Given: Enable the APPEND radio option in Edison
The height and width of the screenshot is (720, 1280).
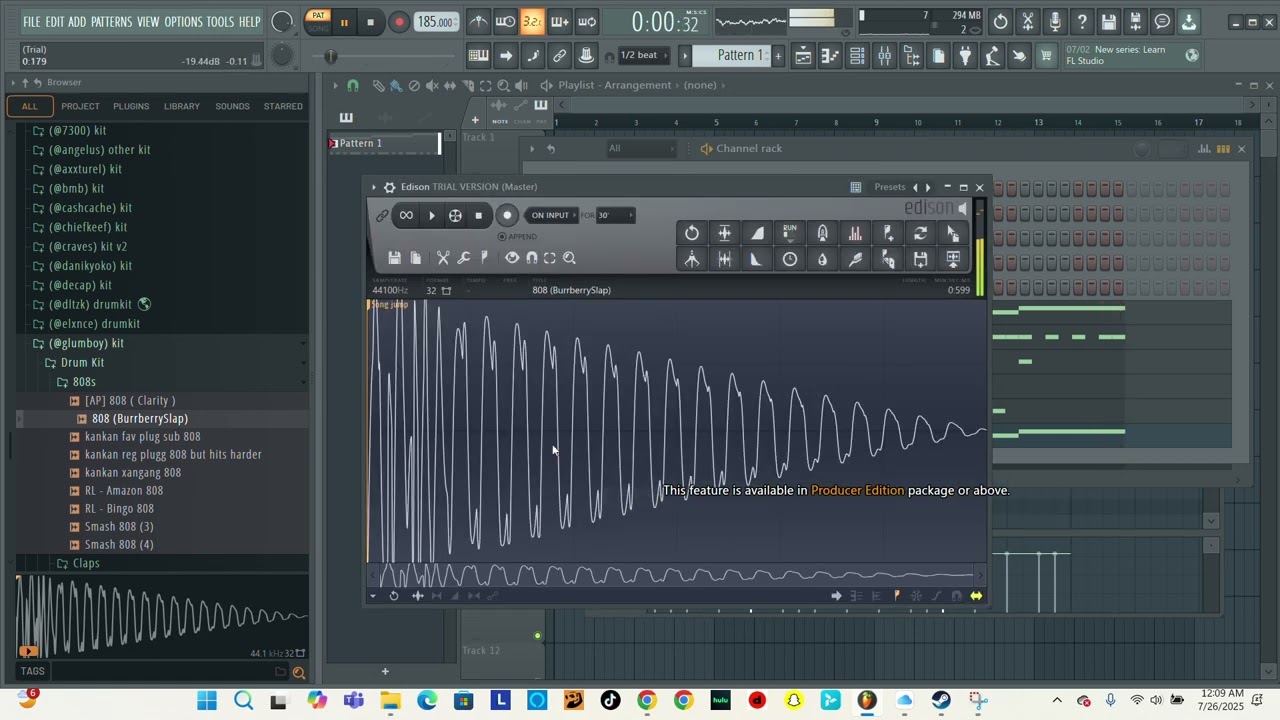Looking at the screenshot, I should (502, 237).
